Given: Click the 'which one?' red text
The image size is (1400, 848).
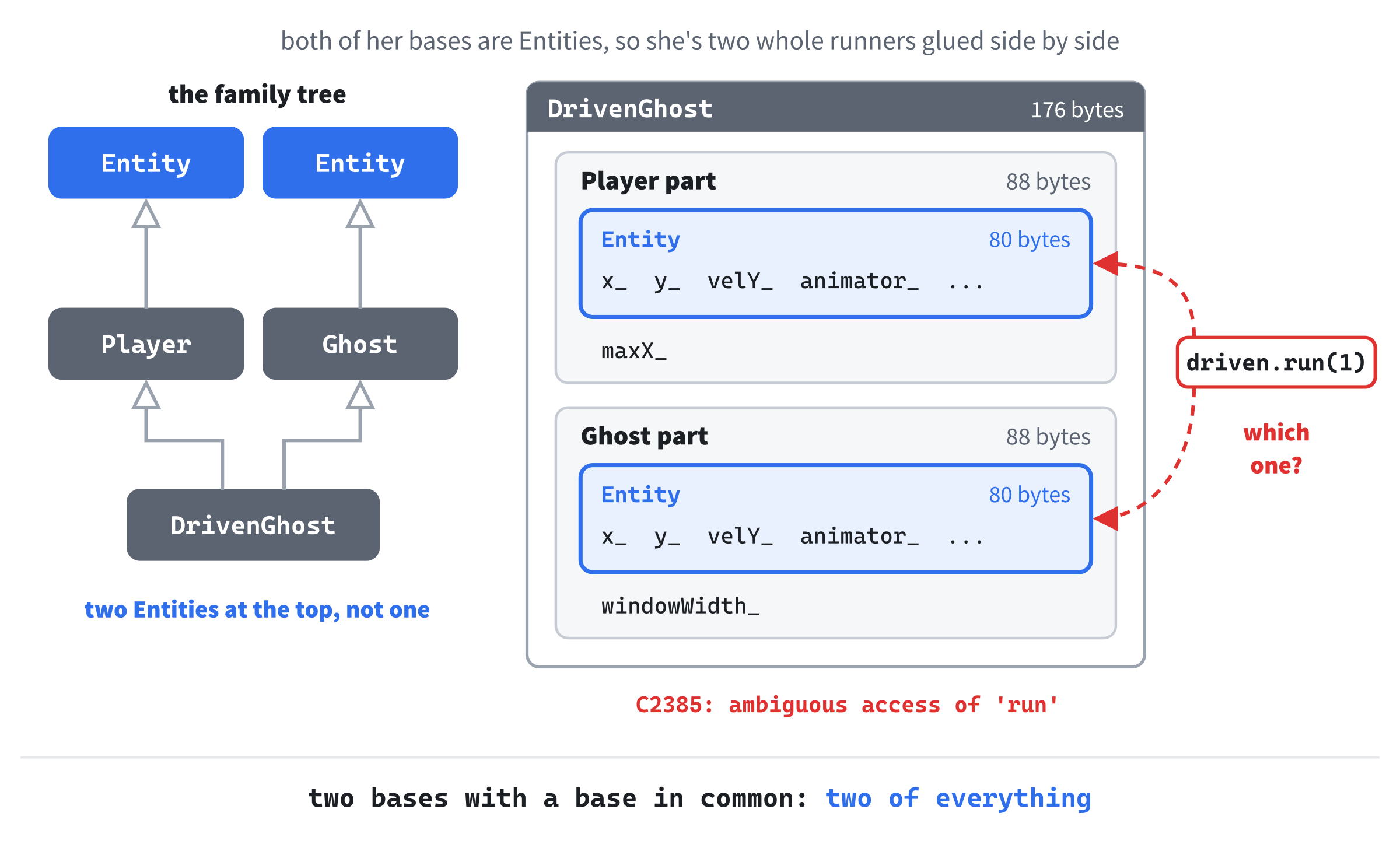Looking at the screenshot, I should (1276, 449).
